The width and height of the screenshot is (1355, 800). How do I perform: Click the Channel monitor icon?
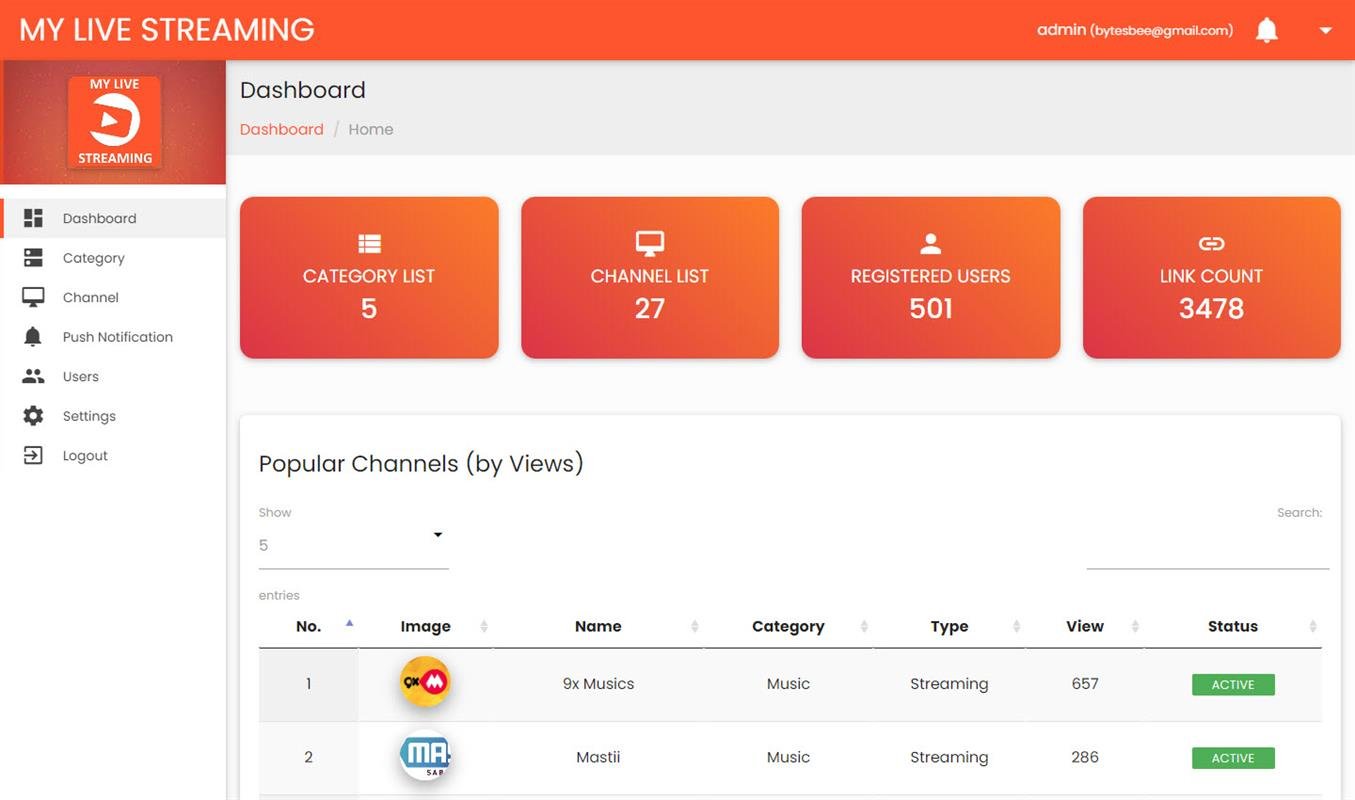point(34,297)
